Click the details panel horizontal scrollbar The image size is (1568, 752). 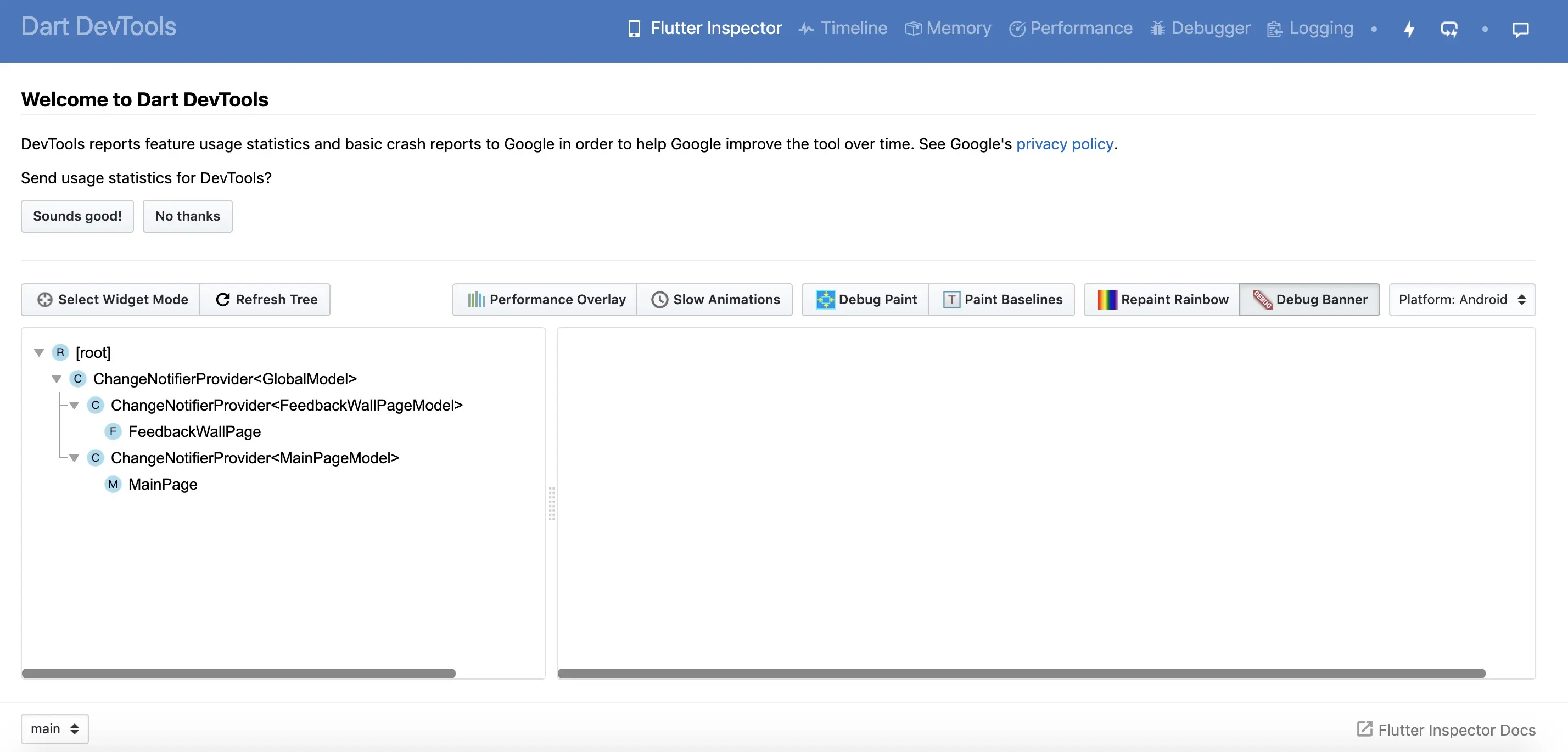click(1021, 674)
